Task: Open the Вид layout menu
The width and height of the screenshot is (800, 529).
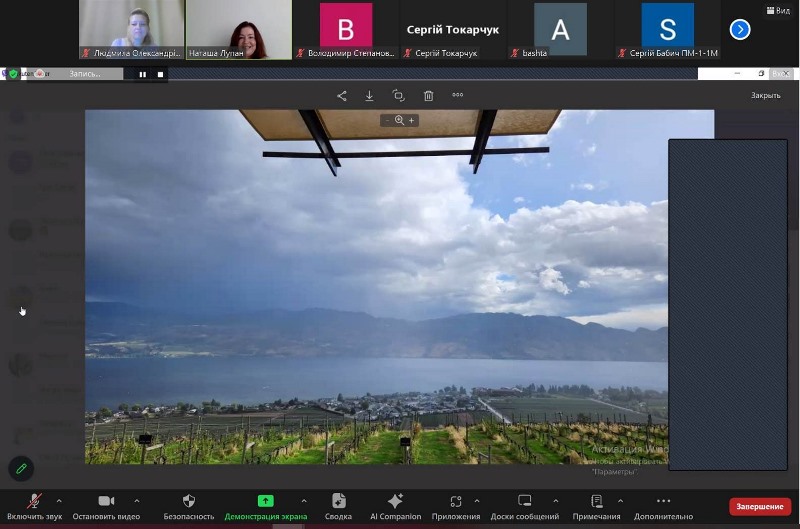Action: (778, 10)
